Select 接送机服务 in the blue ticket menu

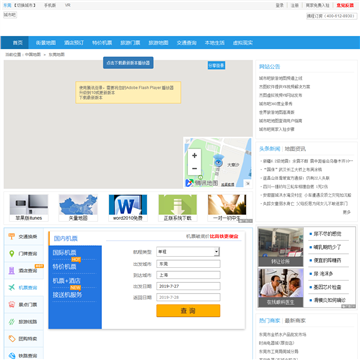[x=67, y=295]
